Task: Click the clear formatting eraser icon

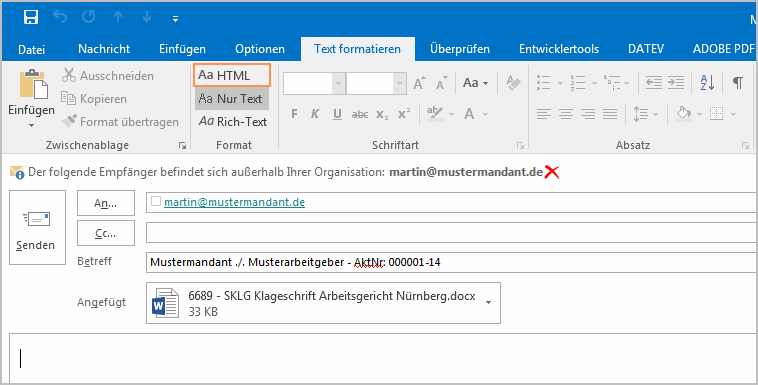Action: click(513, 83)
